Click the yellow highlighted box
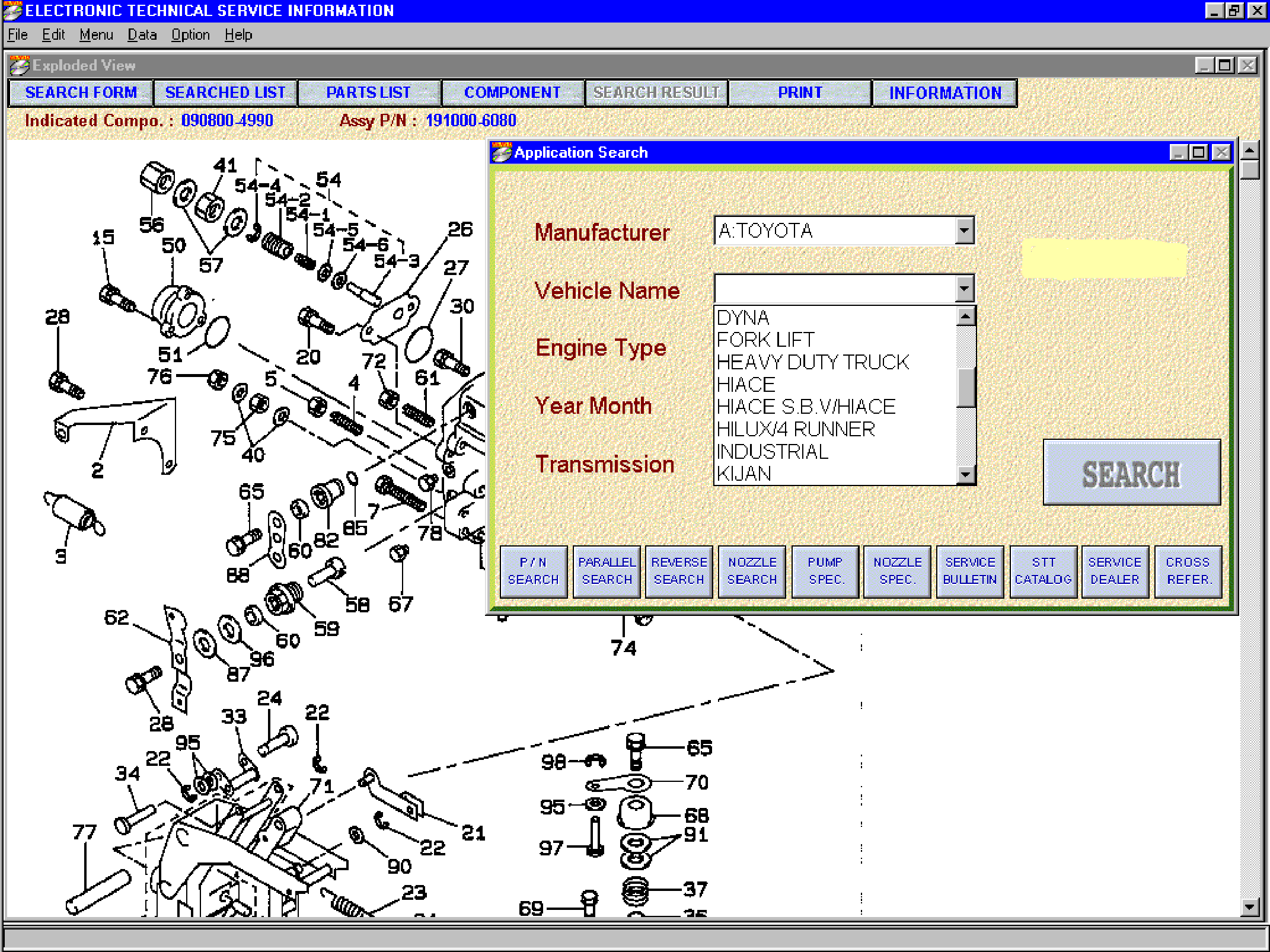This screenshot has height=952, width=1270. click(1104, 259)
